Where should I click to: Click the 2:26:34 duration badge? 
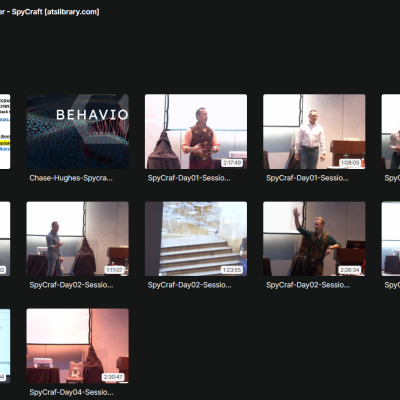tap(350, 270)
